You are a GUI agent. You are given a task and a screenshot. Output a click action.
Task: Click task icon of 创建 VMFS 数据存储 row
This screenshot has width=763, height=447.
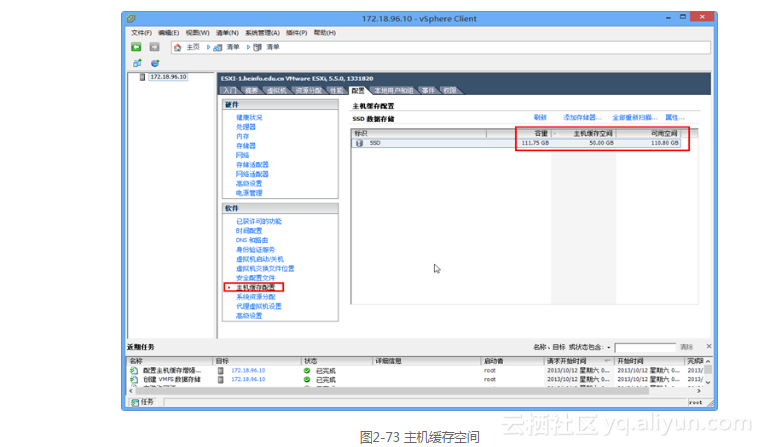click(x=133, y=379)
